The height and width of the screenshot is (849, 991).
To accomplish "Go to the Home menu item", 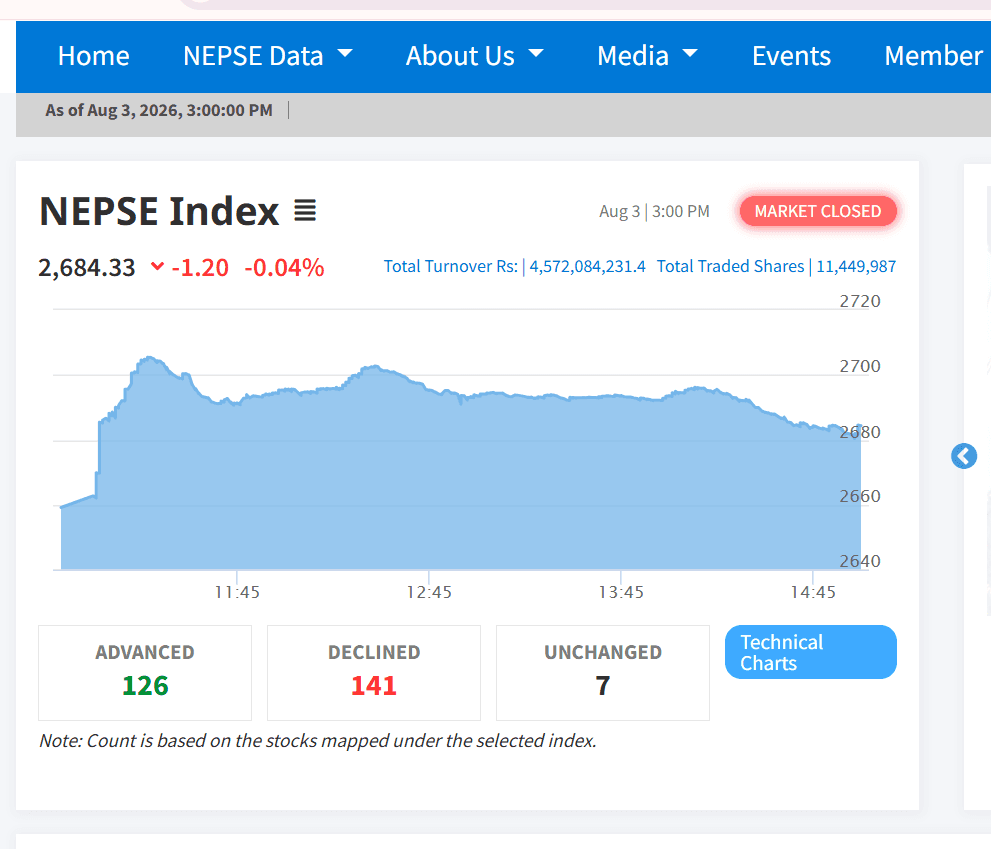I will [94, 56].
